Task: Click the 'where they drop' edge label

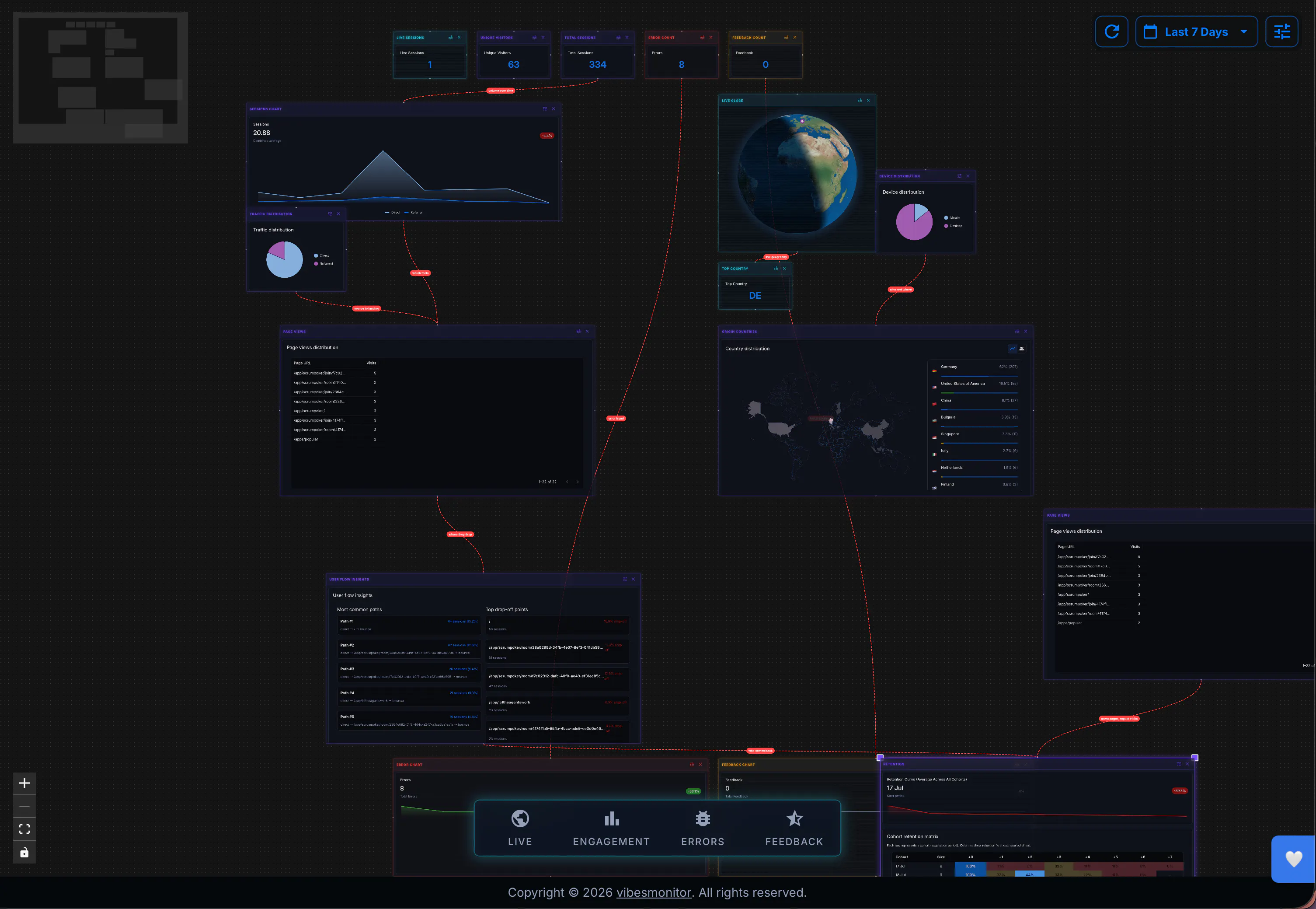Action: [x=460, y=534]
